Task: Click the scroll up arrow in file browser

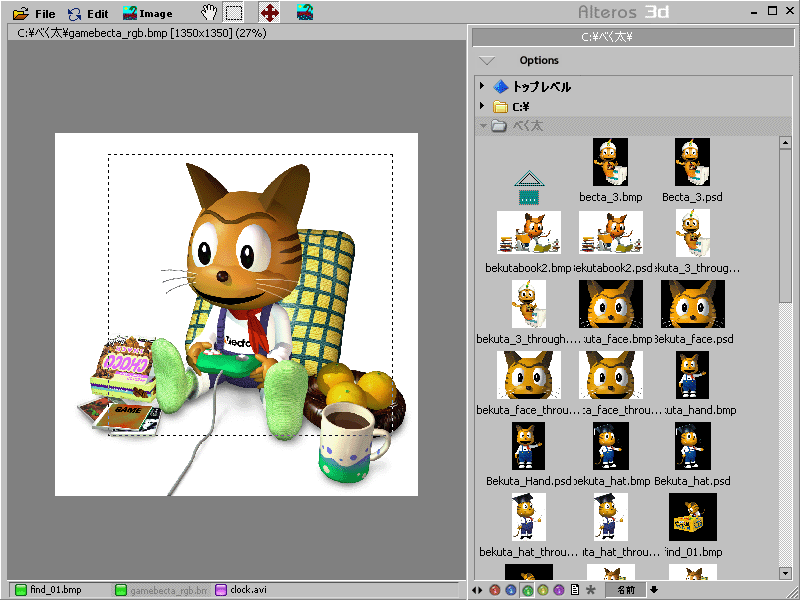Action: (x=786, y=143)
